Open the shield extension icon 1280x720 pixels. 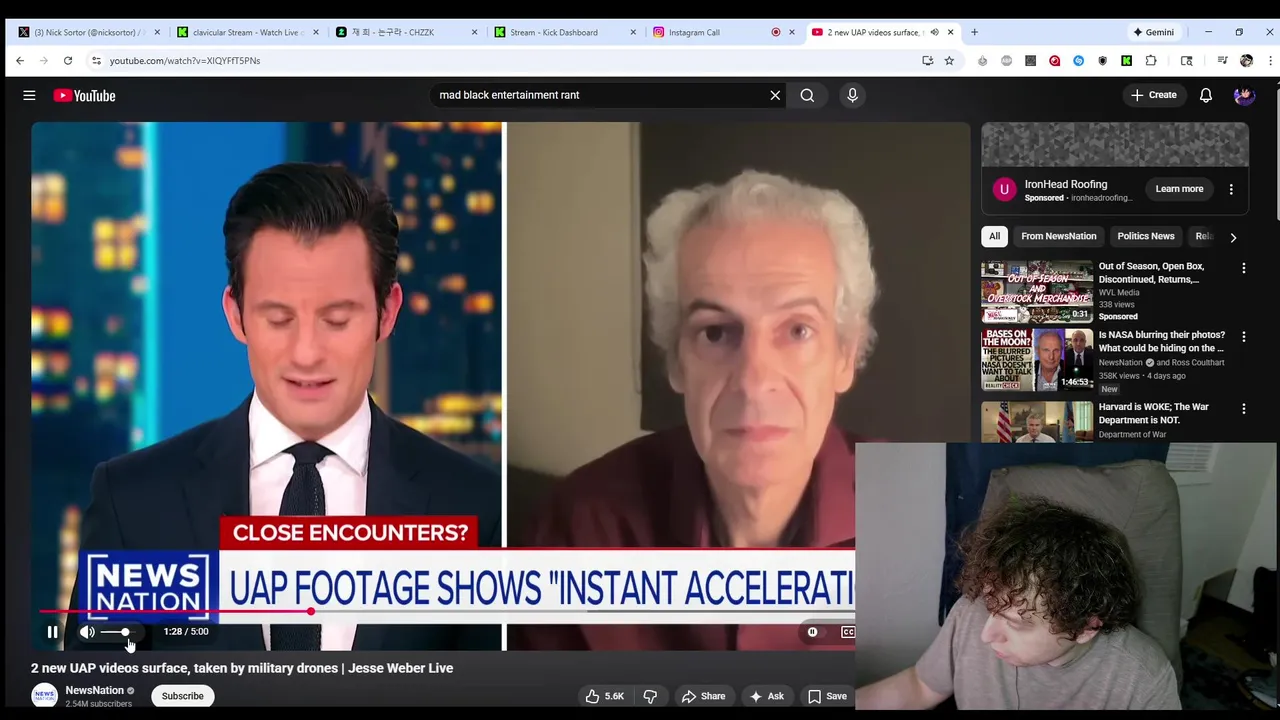pos(1102,61)
